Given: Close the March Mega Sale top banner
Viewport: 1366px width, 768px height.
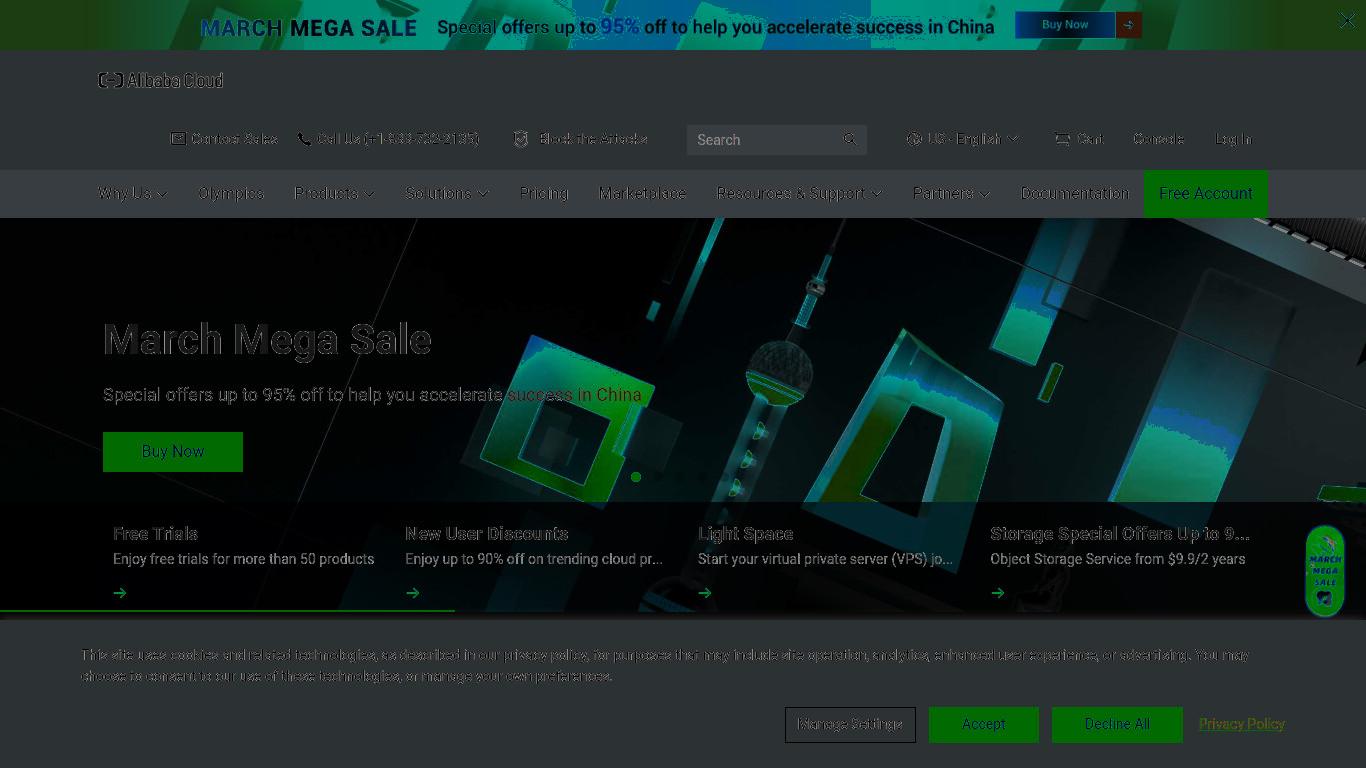Looking at the screenshot, I should (x=1346, y=21).
